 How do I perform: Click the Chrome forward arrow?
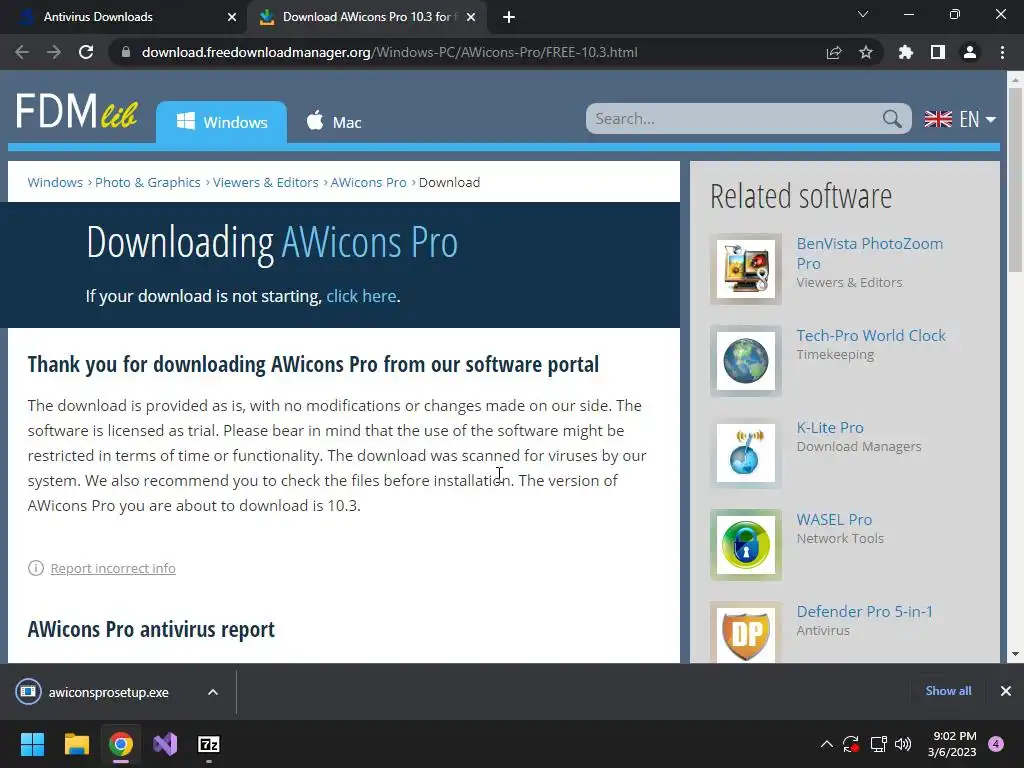click(54, 52)
